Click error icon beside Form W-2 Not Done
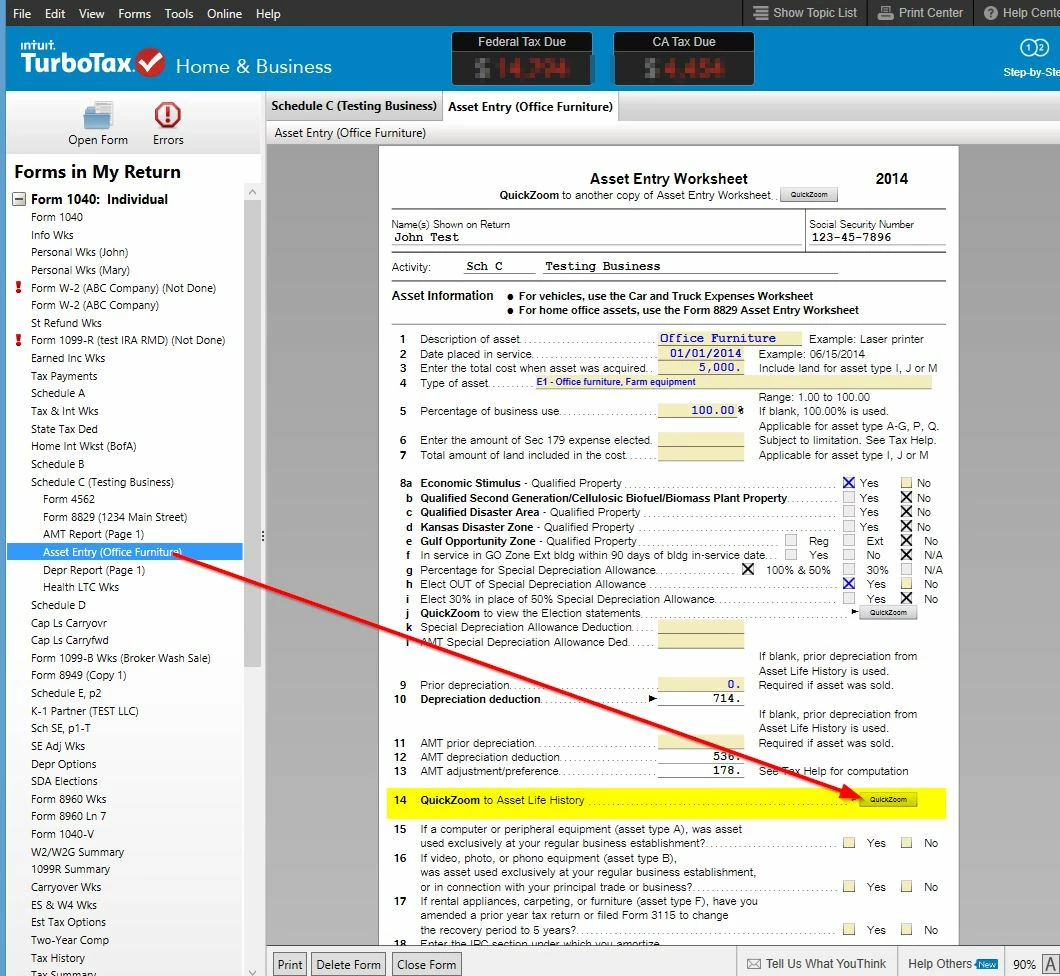This screenshot has width=1060, height=976. pos(19,288)
